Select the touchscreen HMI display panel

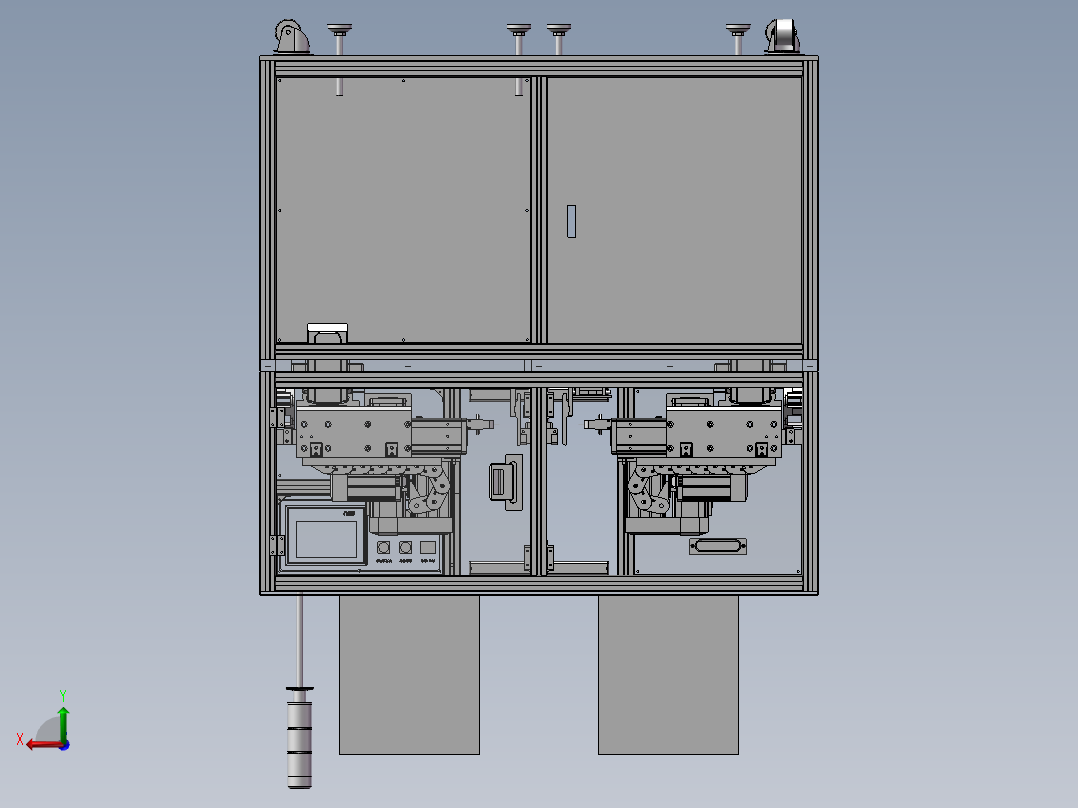[x=326, y=538]
